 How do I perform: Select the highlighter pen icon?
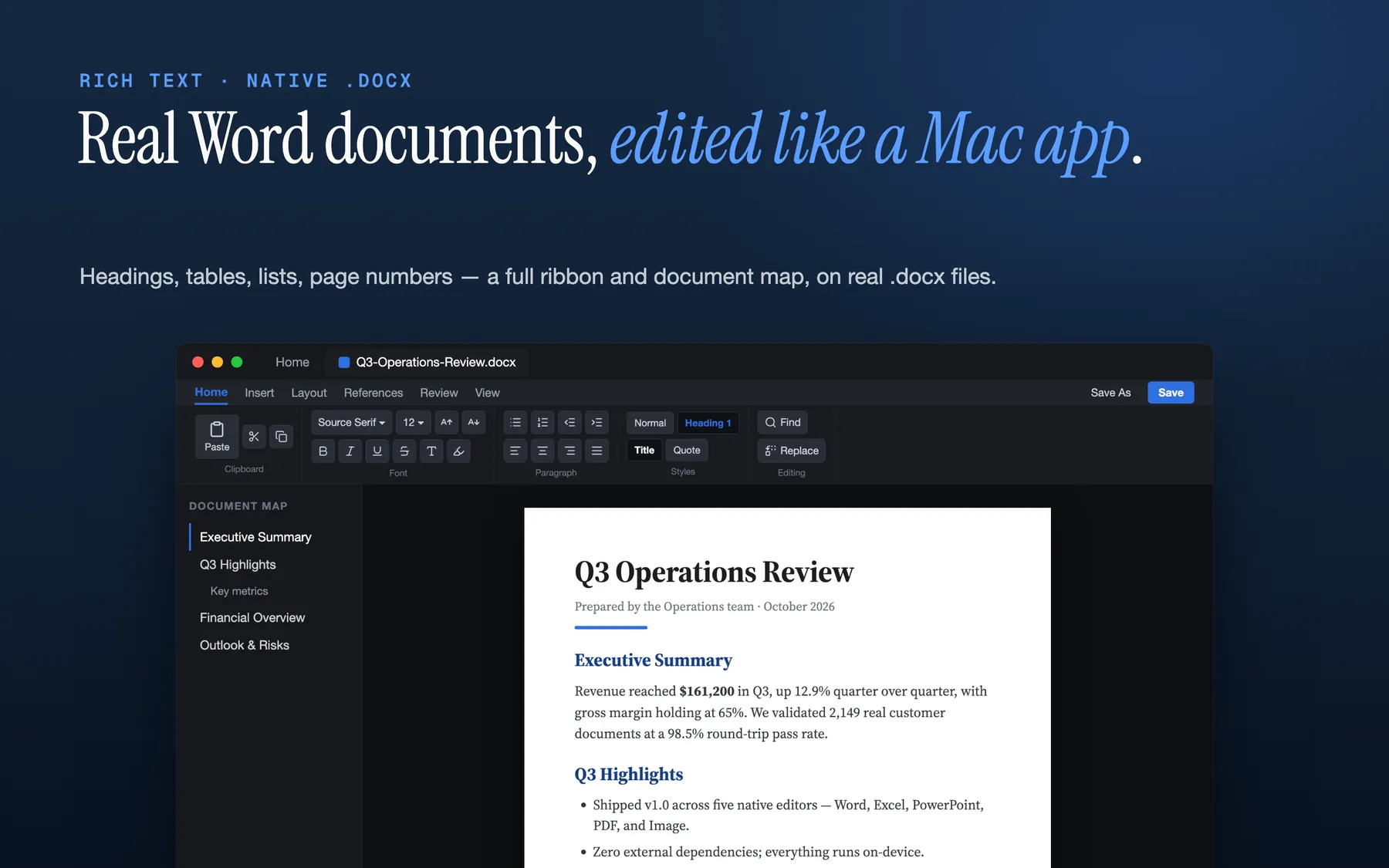(x=458, y=451)
